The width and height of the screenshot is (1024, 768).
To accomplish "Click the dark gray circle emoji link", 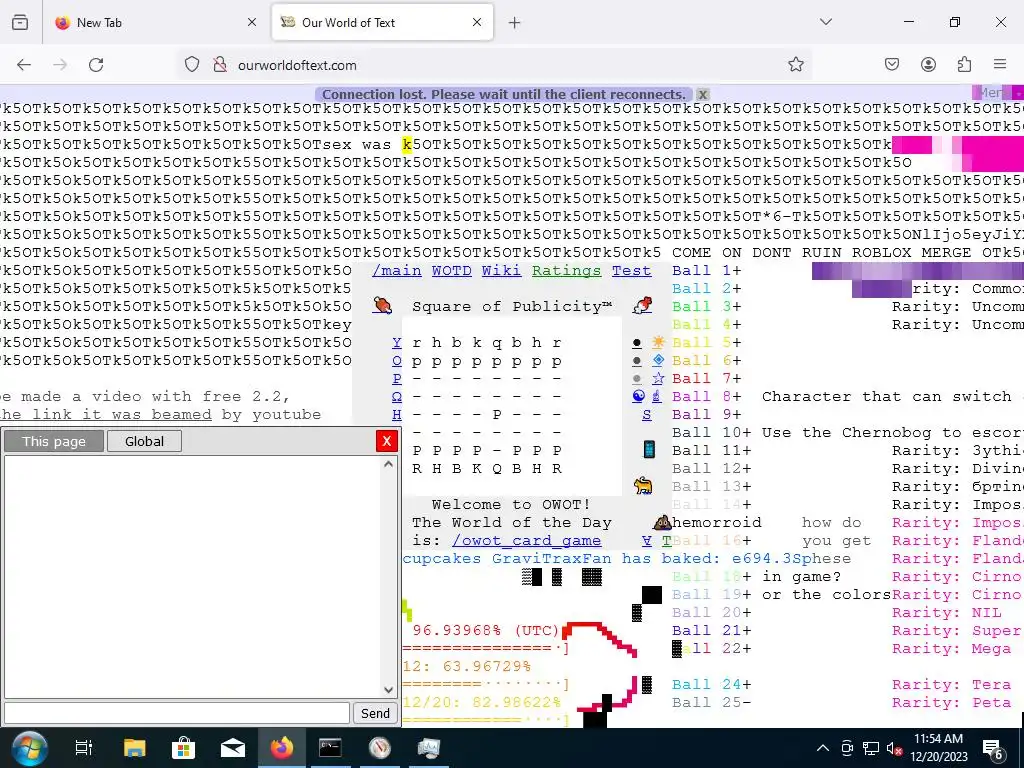I will pos(637,360).
